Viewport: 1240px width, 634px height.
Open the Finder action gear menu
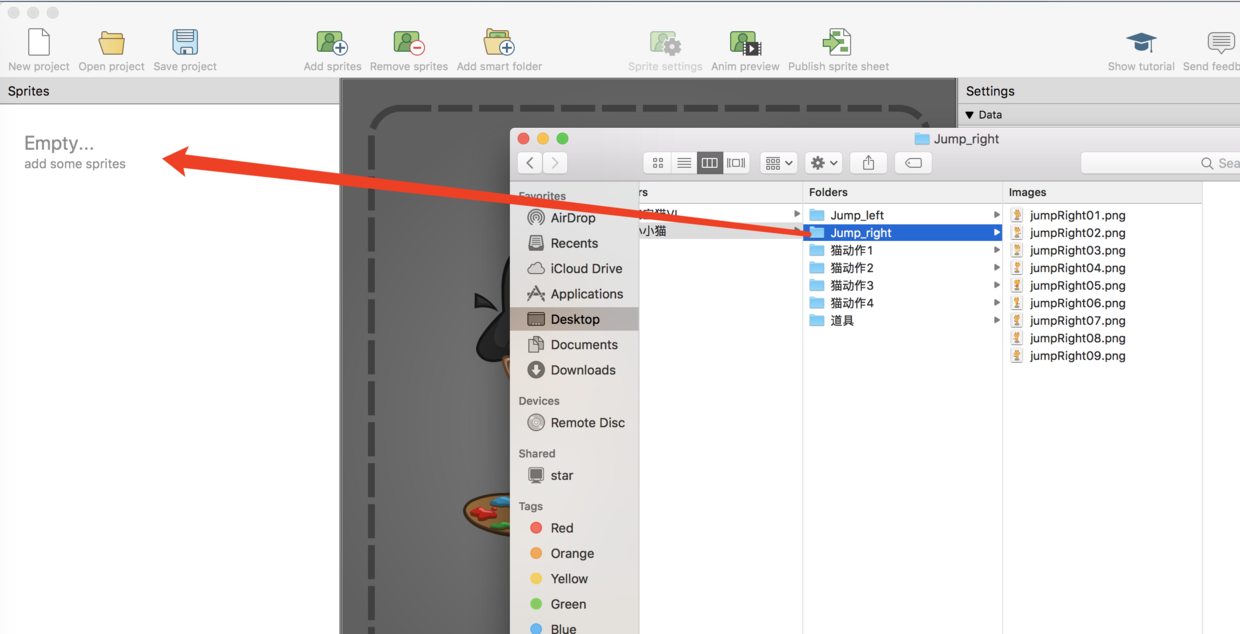(824, 163)
